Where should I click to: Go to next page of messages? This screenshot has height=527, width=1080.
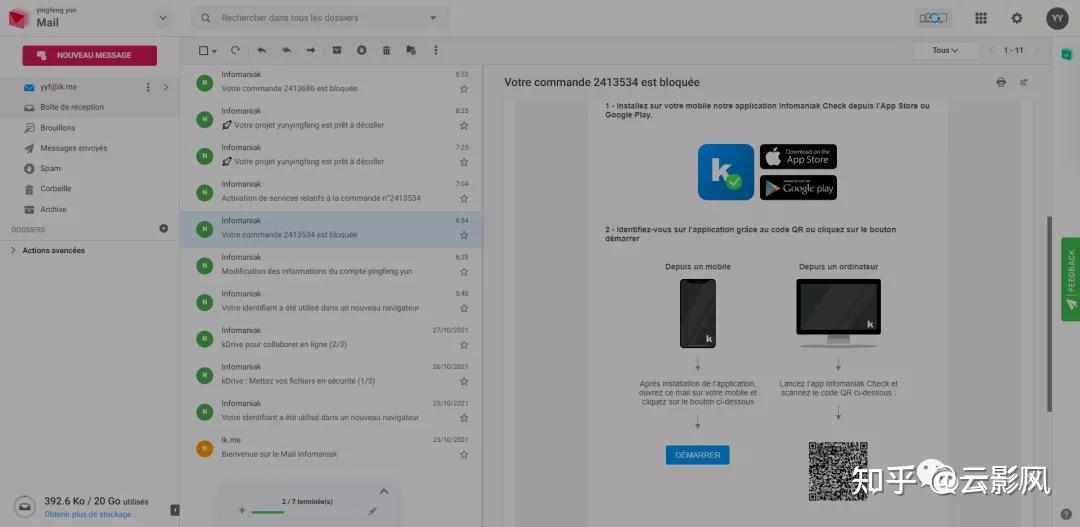pyautogui.click(x=1037, y=50)
